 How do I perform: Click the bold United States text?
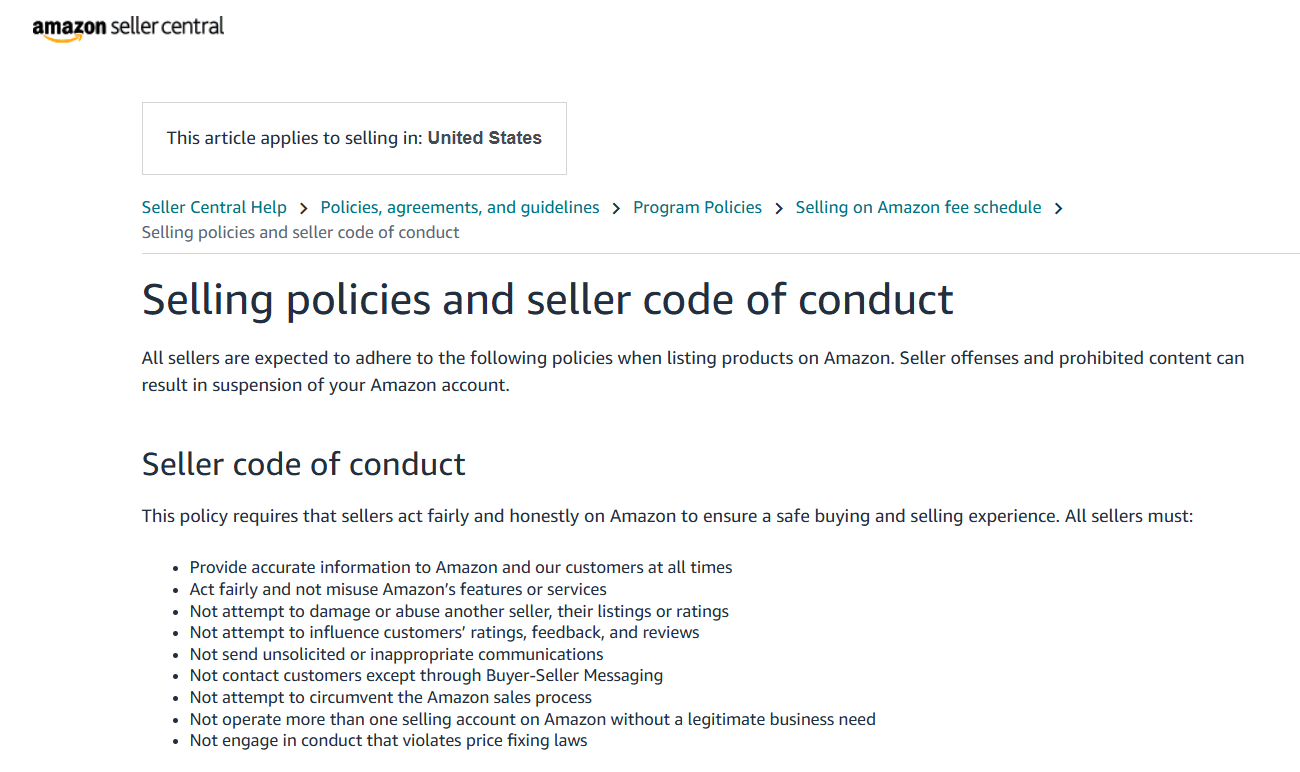click(485, 138)
